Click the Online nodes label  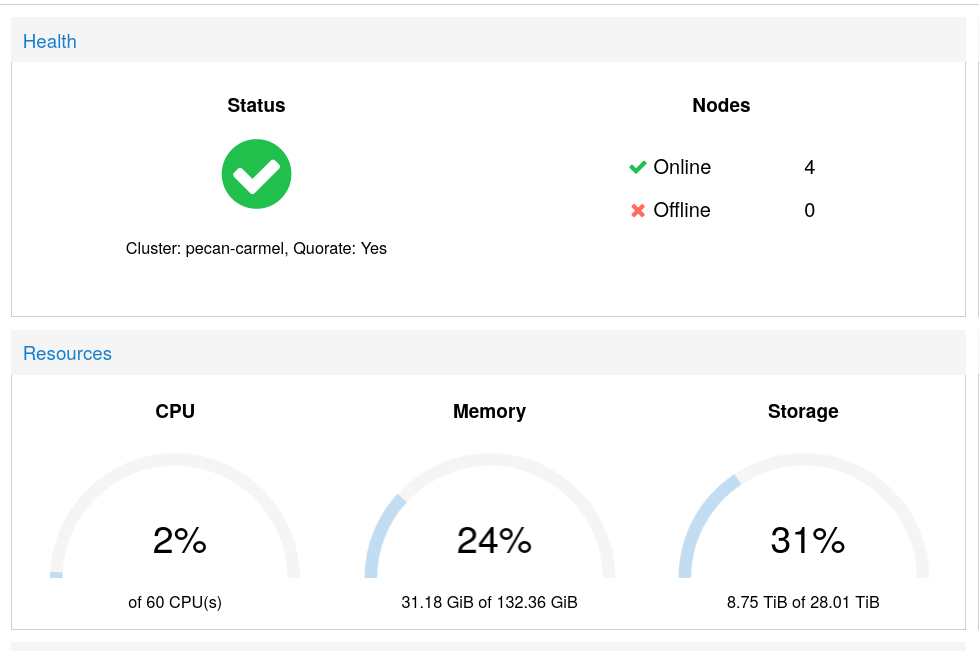click(682, 167)
